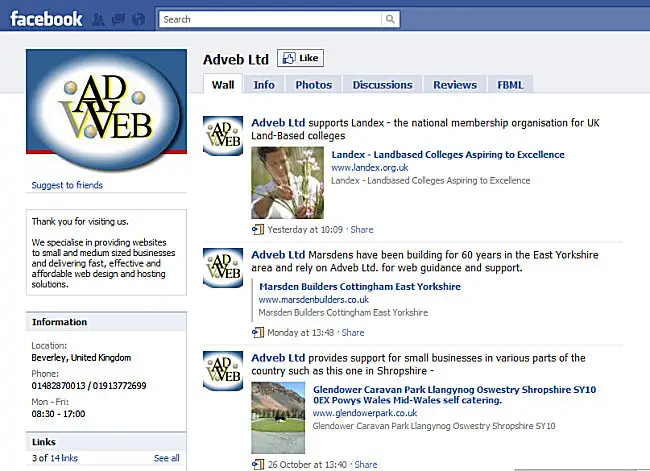The image size is (650, 471).
Task: Click Marsden Builders description text under URL
Action: (x=343, y=312)
